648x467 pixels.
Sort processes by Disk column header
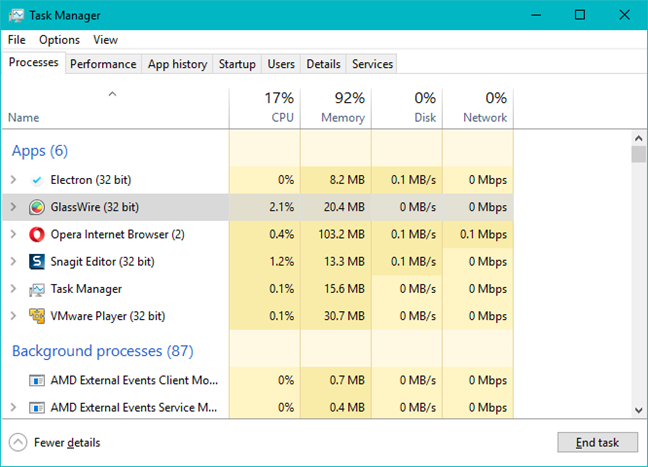[x=407, y=108]
